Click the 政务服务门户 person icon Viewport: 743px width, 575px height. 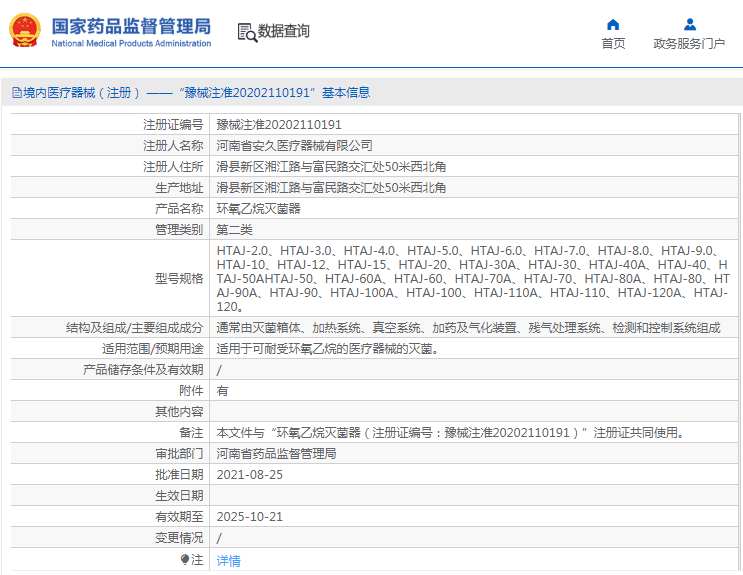(689, 24)
